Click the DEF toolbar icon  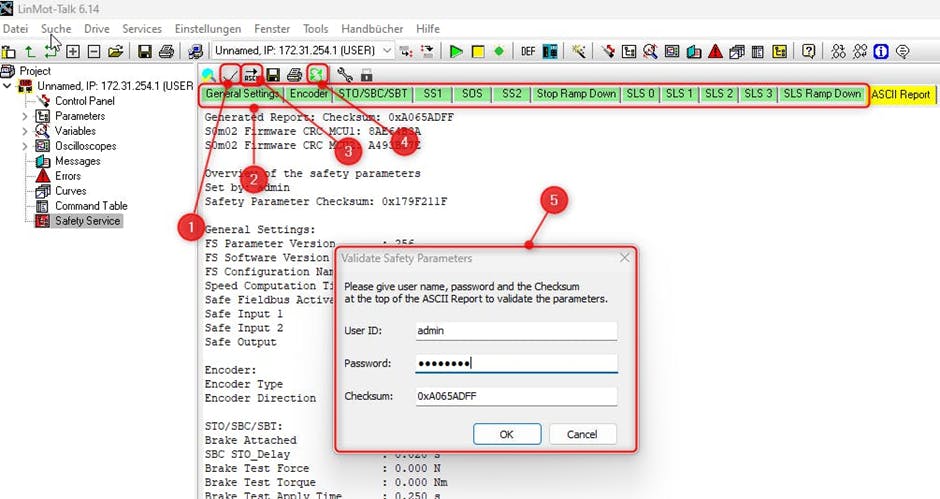(527, 51)
